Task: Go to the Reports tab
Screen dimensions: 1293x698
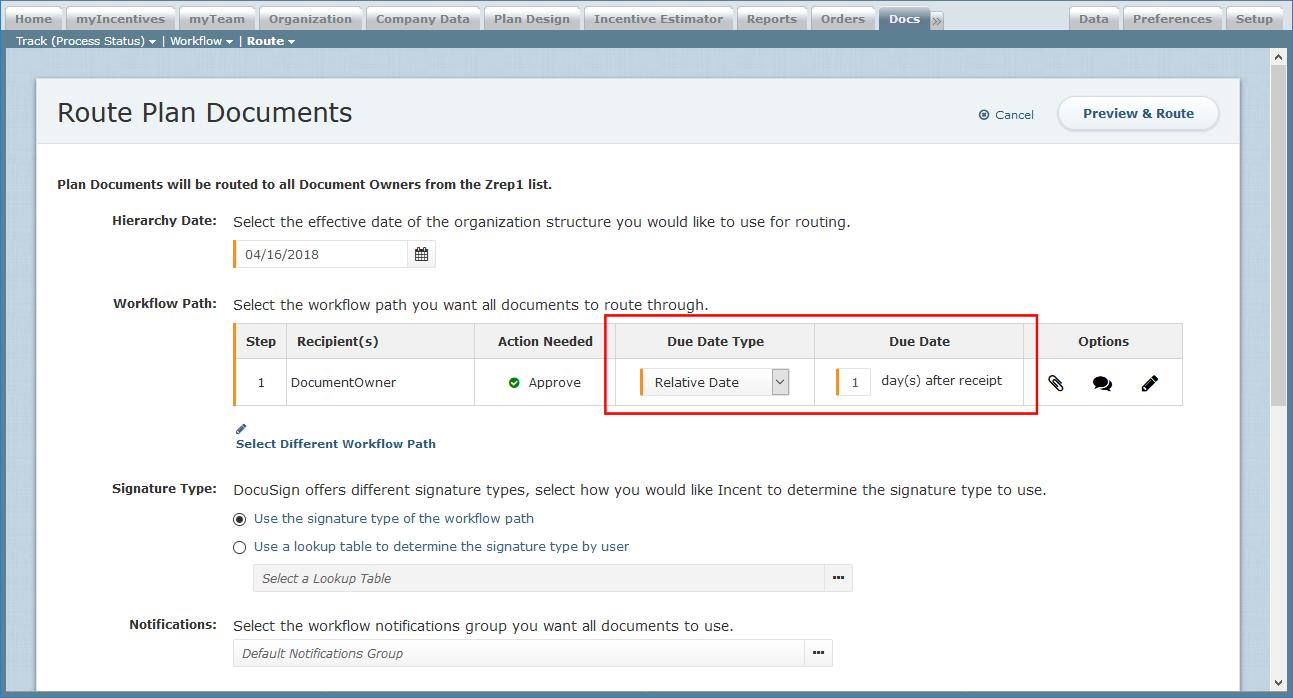Action: pos(771,19)
